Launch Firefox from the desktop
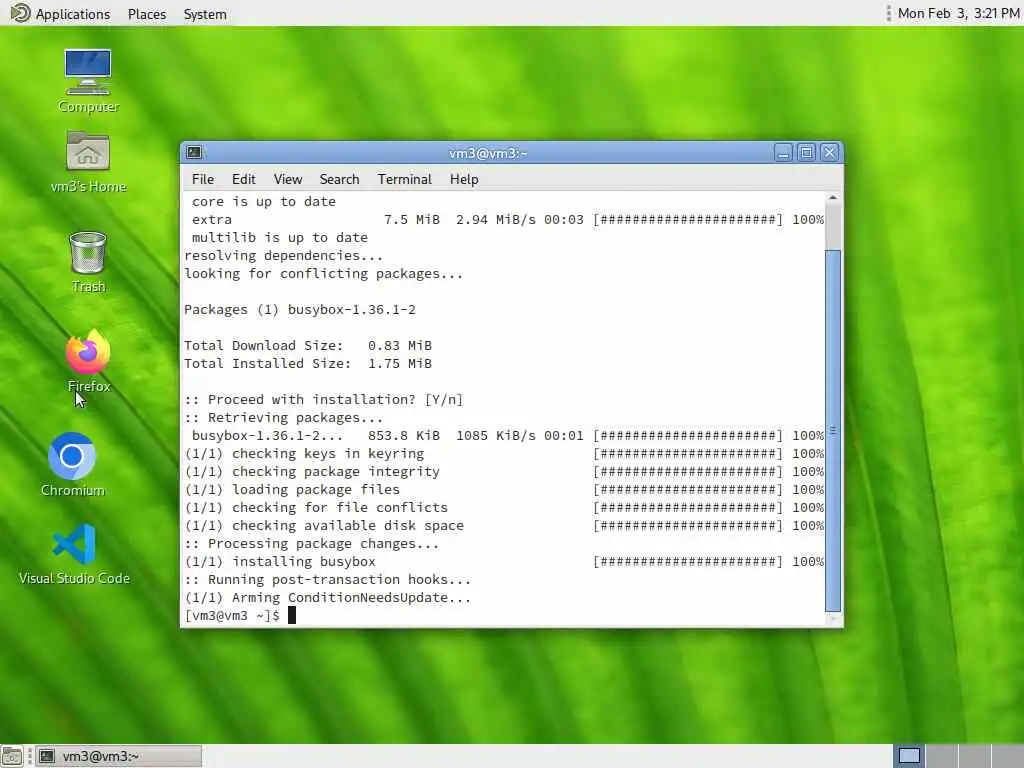The image size is (1024, 768). coord(88,360)
